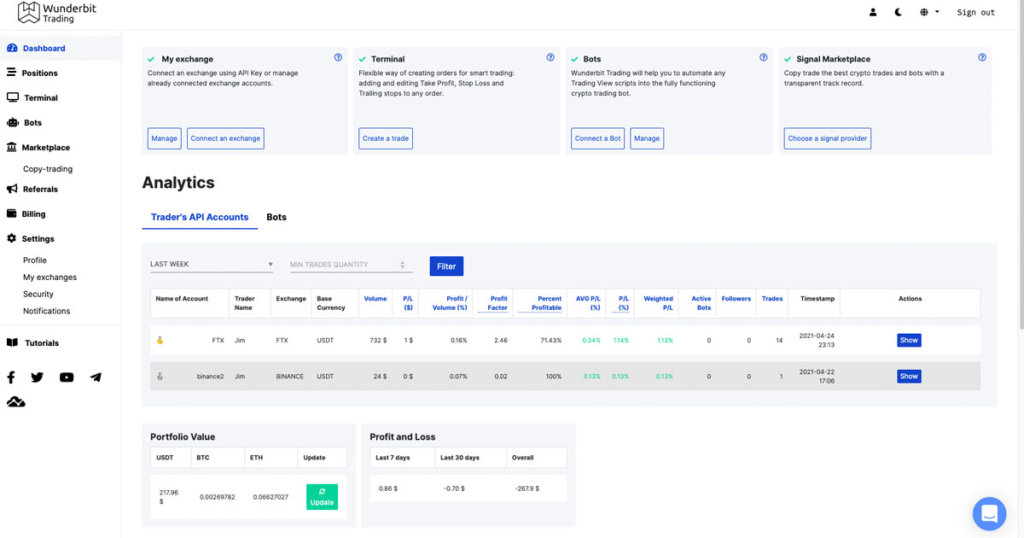Click Manage button on Bots card
This screenshot has width=1024, height=538.
(647, 138)
